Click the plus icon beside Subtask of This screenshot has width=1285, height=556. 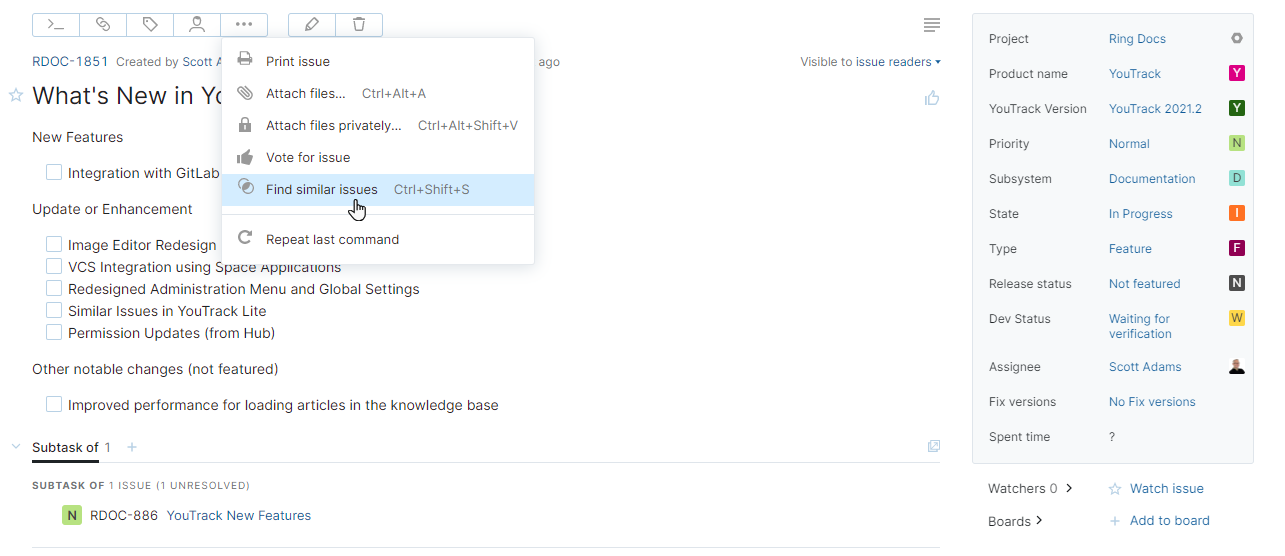click(x=132, y=447)
